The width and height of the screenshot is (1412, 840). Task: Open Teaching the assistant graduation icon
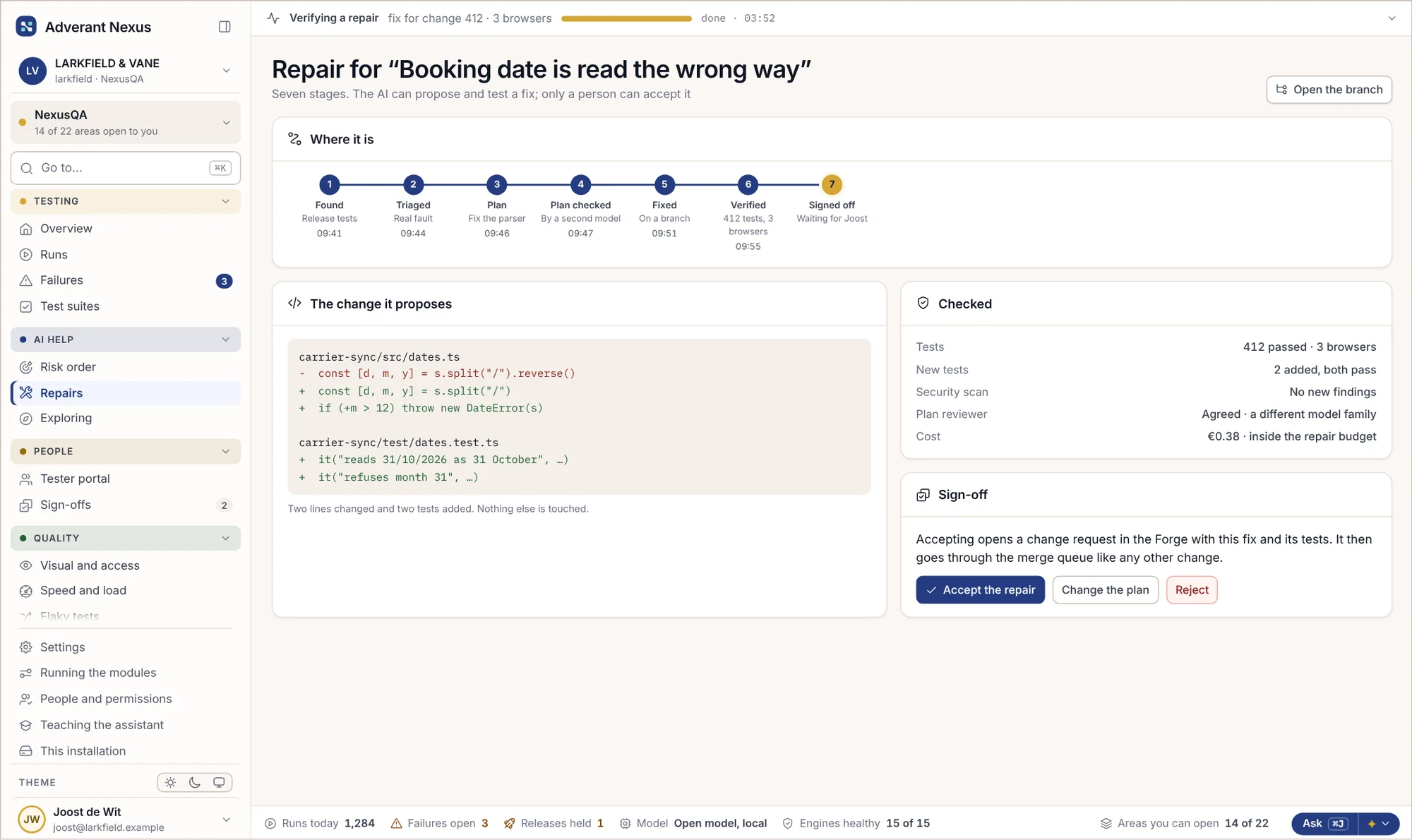click(x=26, y=725)
